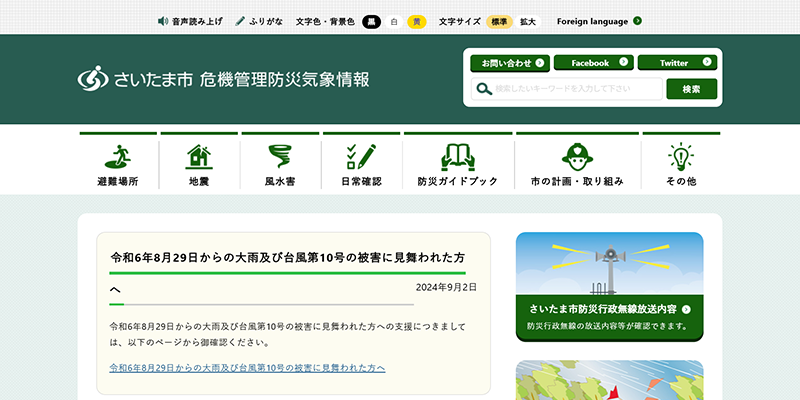Click the house earthquake icon
The width and height of the screenshot is (800, 400).
199,157
